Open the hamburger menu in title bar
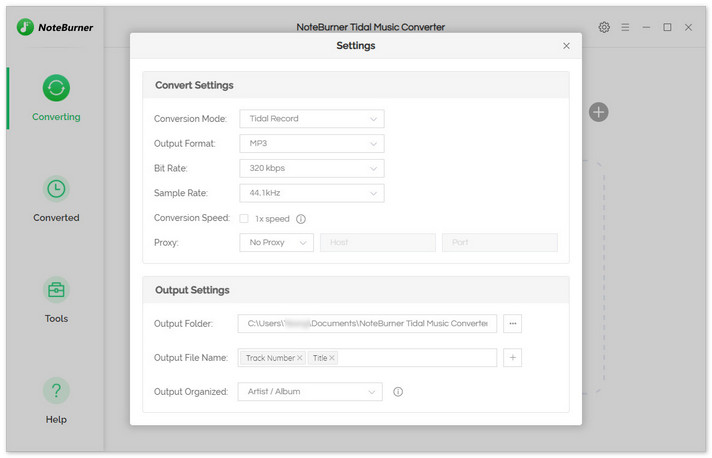Image resolution: width=712 pixels, height=458 pixels. pos(625,27)
